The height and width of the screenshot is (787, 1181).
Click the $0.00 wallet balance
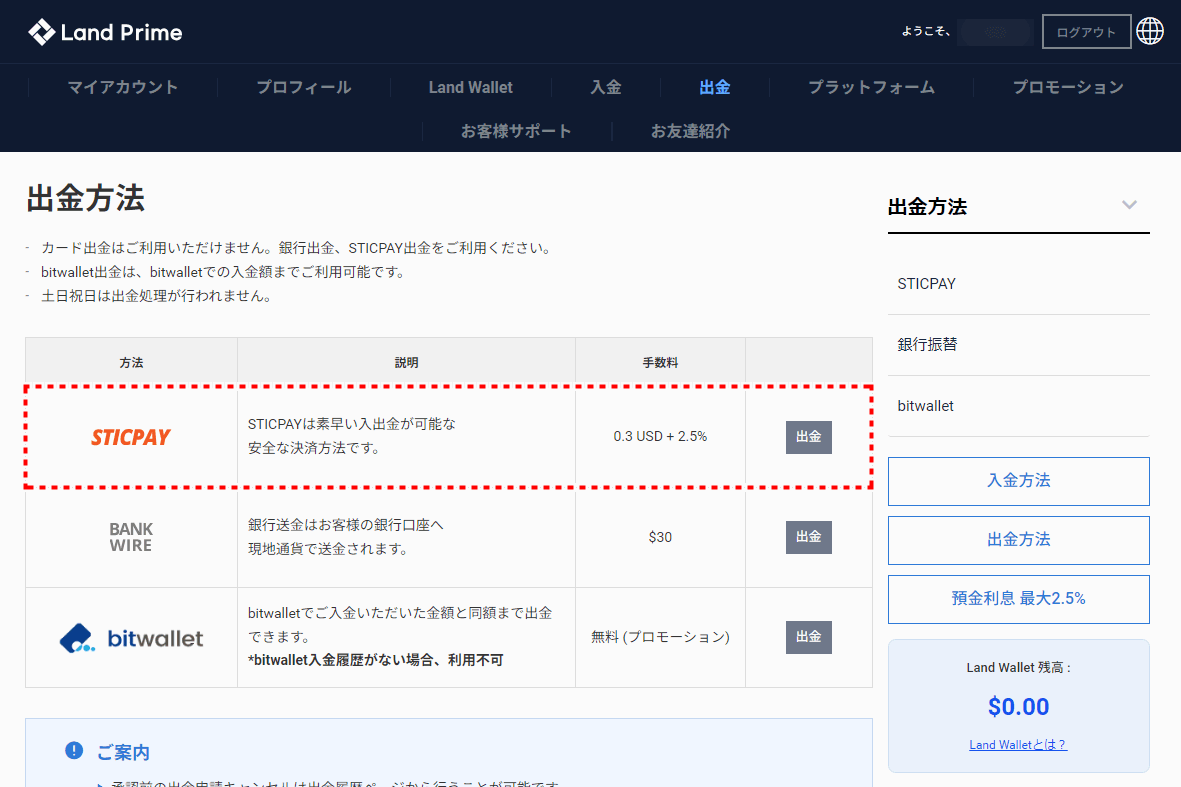tap(1018, 706)
